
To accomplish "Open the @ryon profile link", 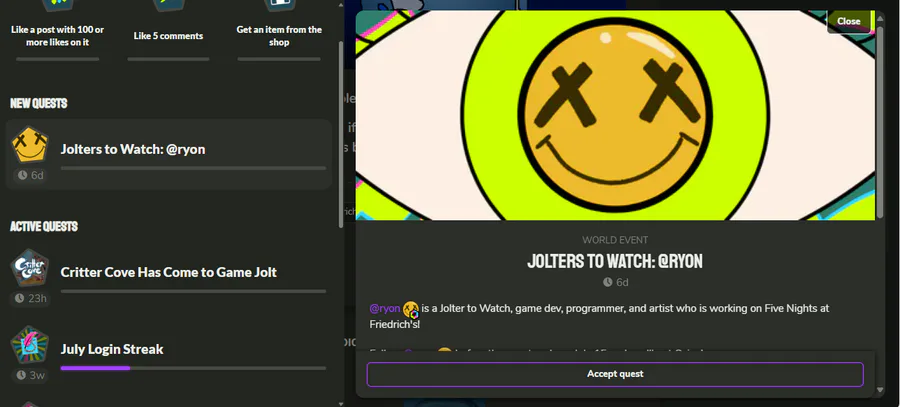I will [x=385, y=309].
